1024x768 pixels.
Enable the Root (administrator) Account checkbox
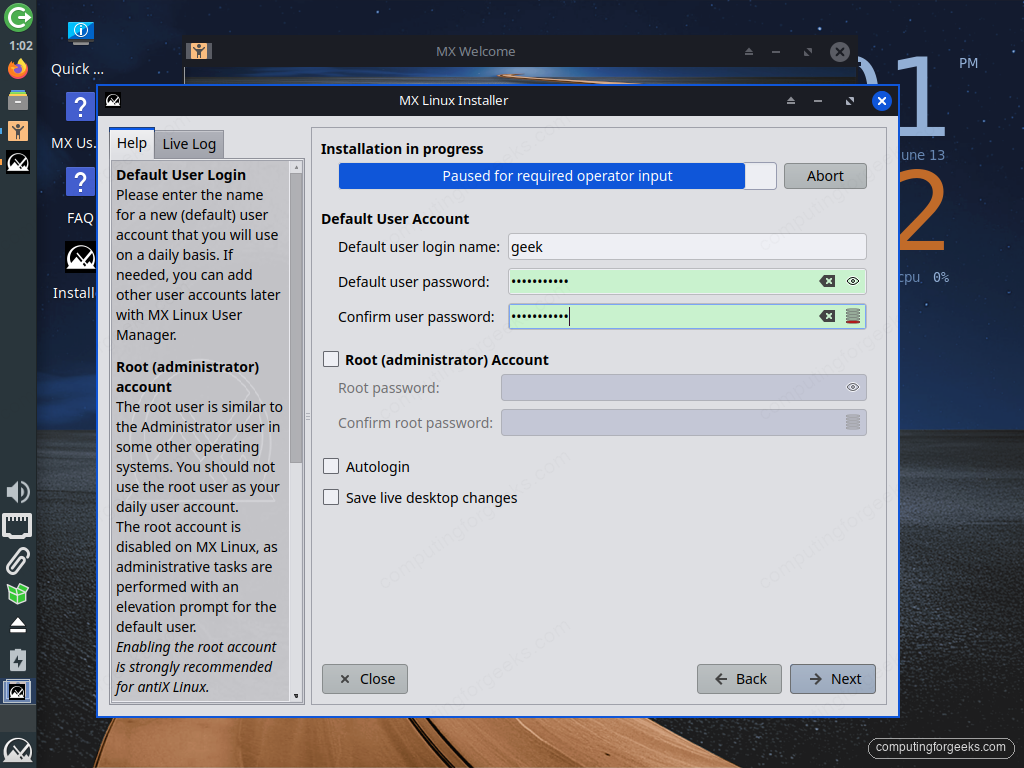[x=331, y=359]
